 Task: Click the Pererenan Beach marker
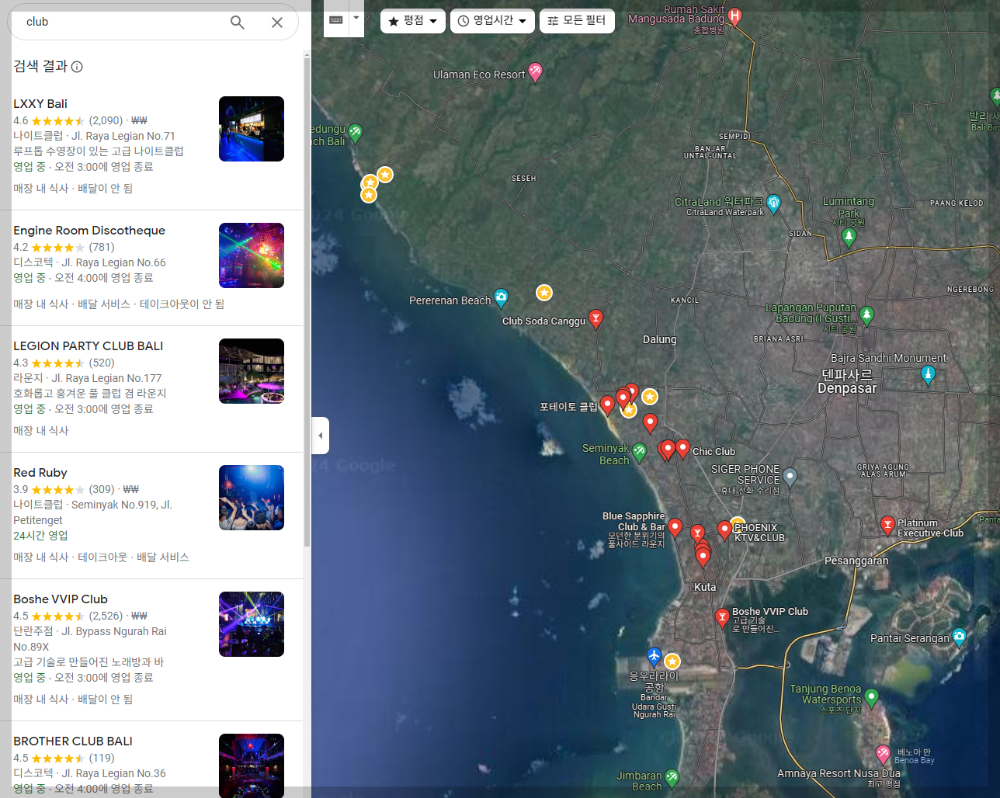(501, 297)
